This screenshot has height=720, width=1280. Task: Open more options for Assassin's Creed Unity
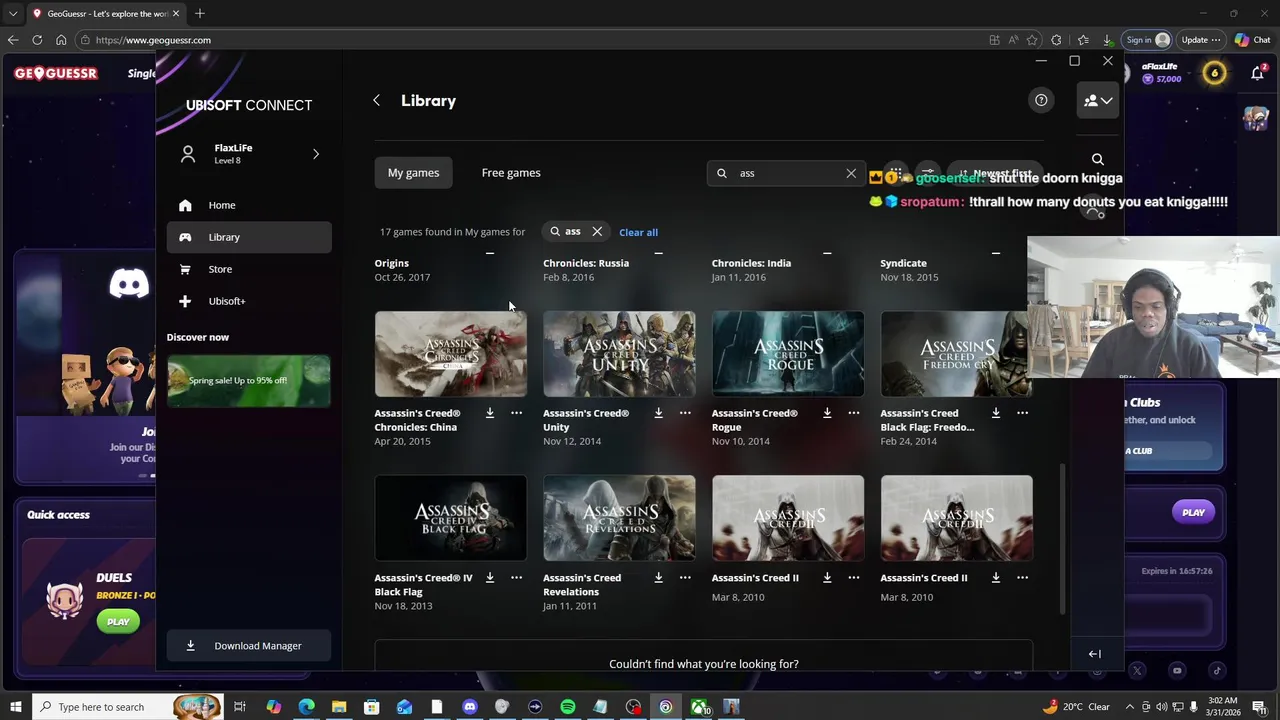pyautogui.click(x=685, y=413)
